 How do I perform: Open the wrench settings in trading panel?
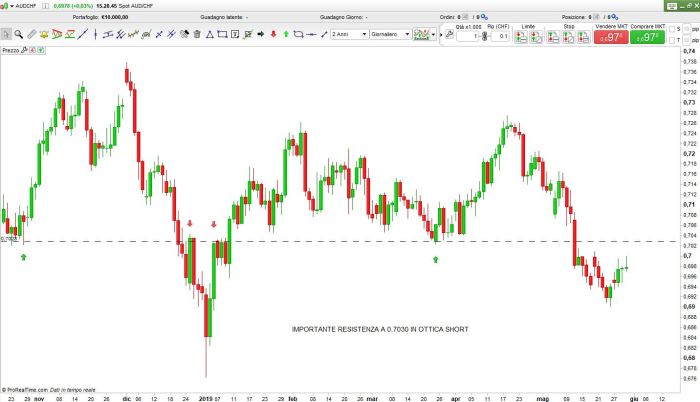coord(450,34)
